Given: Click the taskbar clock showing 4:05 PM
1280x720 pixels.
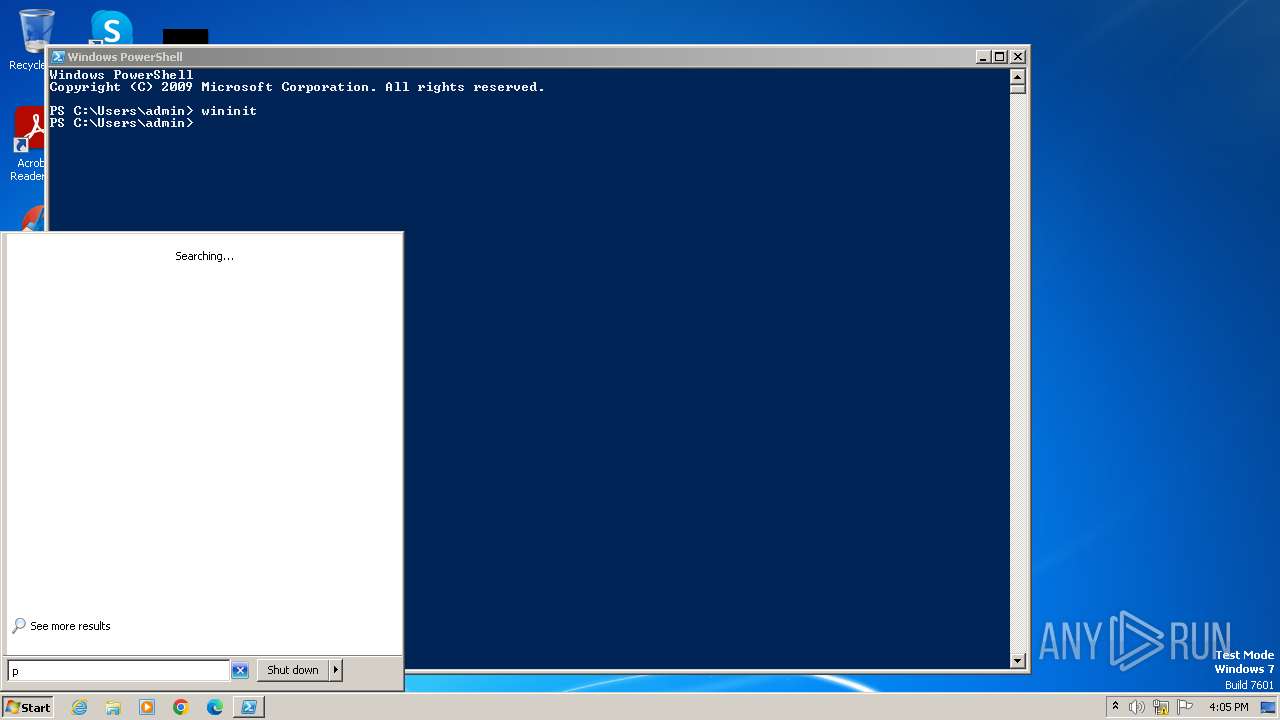Looking at the screenshot, I should coord(1228,707).
